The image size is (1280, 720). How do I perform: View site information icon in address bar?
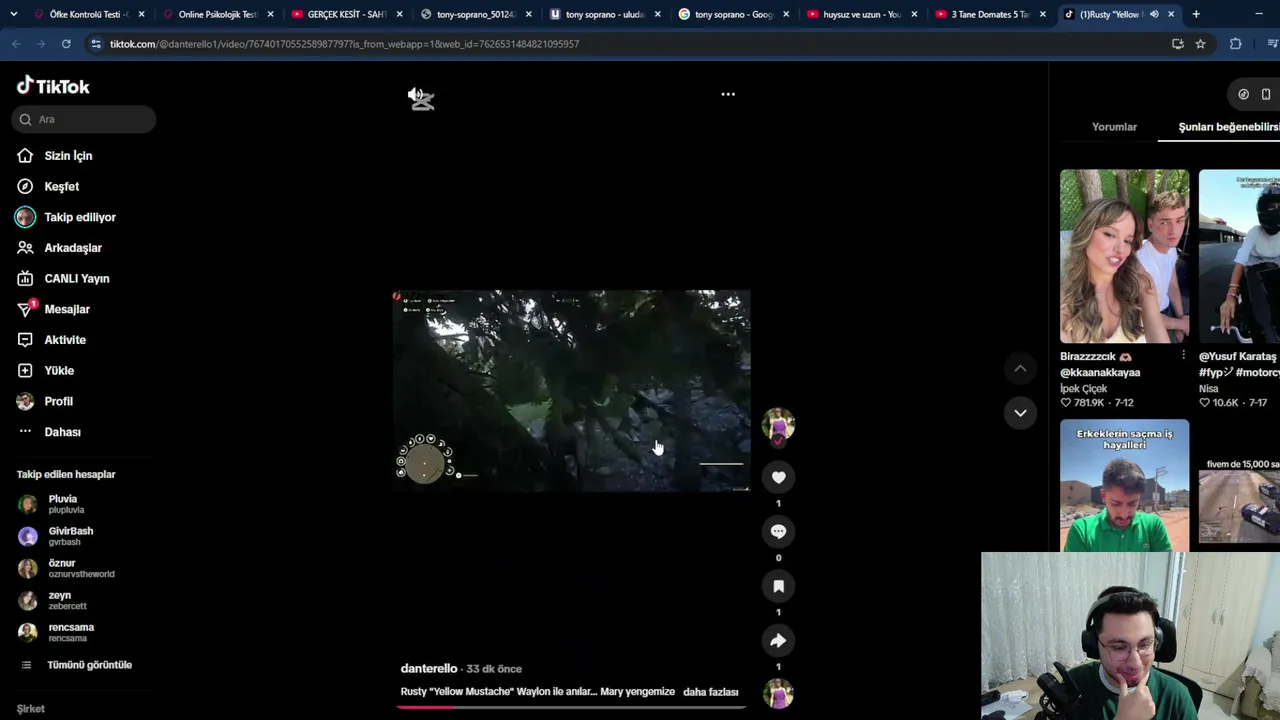point(96,44)
